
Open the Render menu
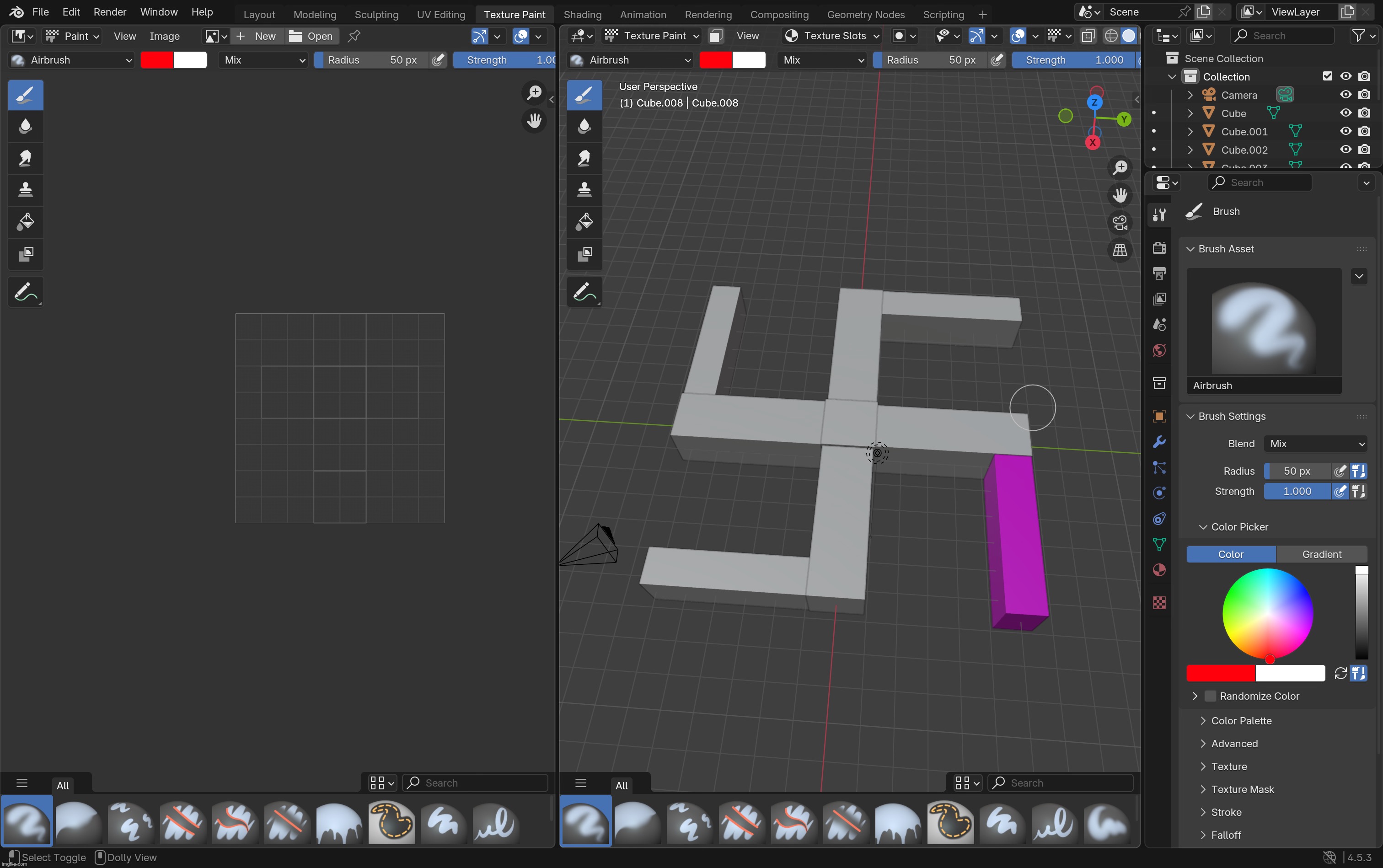pos(110,12)
